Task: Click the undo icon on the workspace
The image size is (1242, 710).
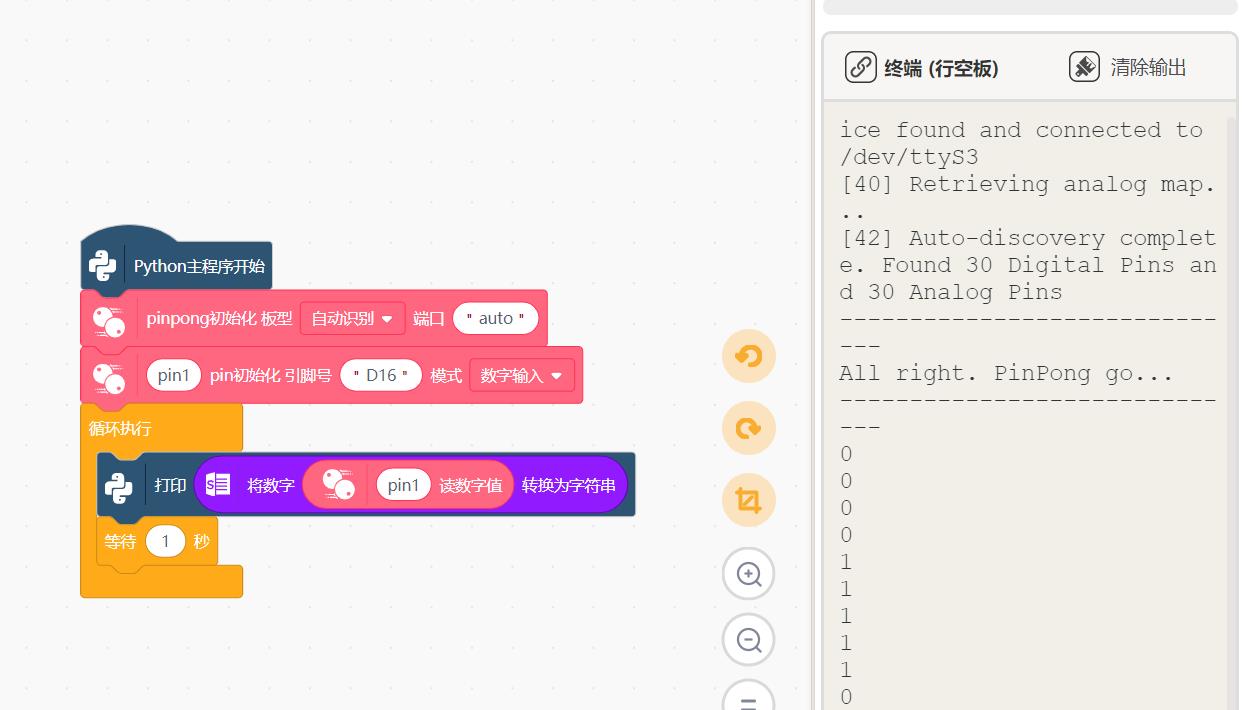Action: [x=749, y=356]
